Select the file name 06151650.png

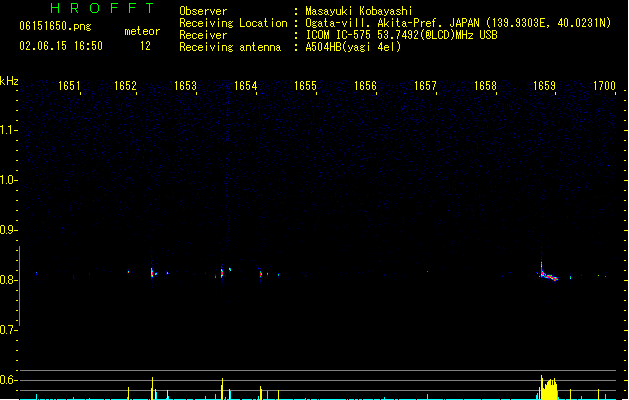point(55,26)
